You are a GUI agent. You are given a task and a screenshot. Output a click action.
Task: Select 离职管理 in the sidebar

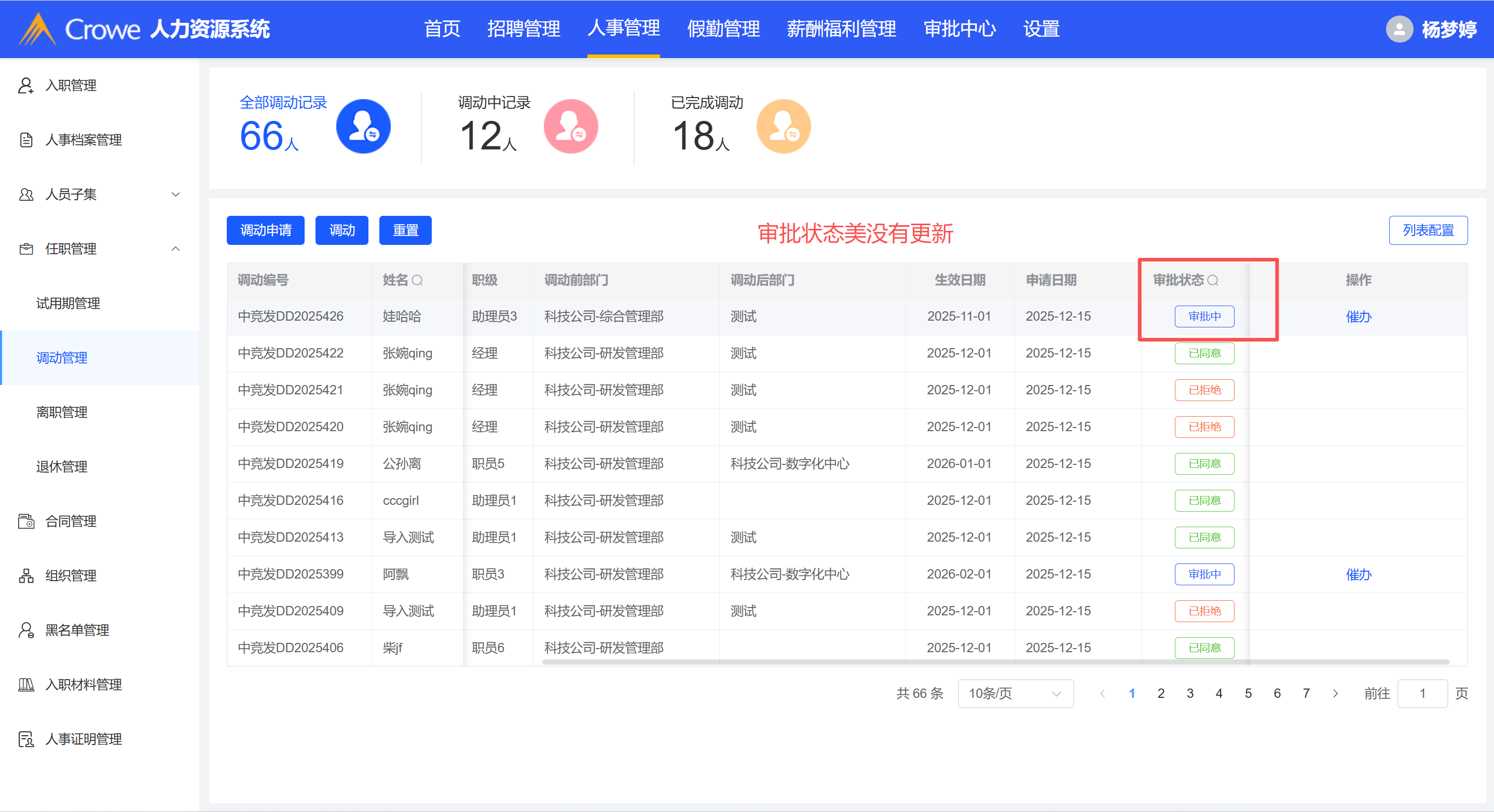(x=61, y=412)
